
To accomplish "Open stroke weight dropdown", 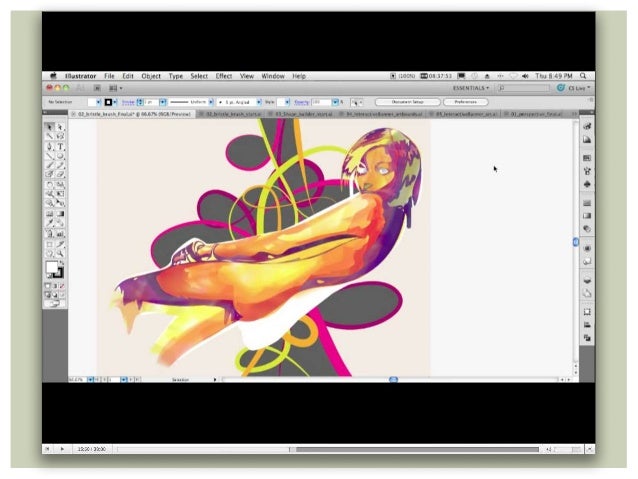I will [x=163, y=102].
